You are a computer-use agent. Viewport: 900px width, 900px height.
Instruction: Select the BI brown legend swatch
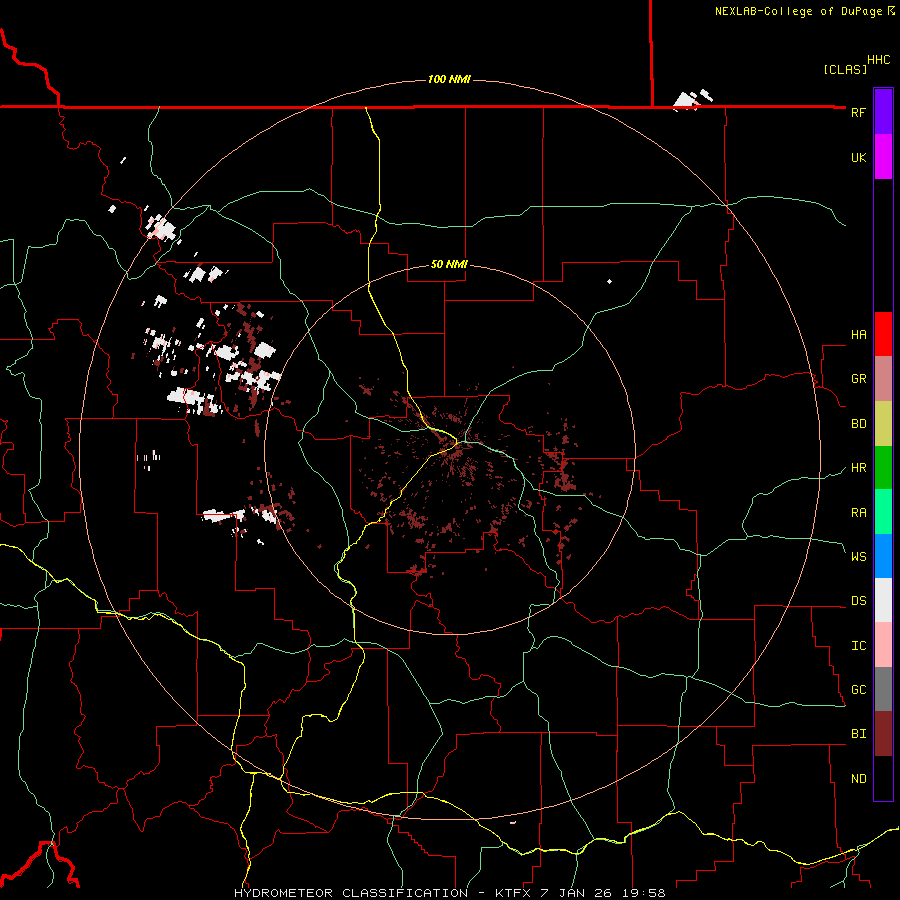(x=883, y=734)
